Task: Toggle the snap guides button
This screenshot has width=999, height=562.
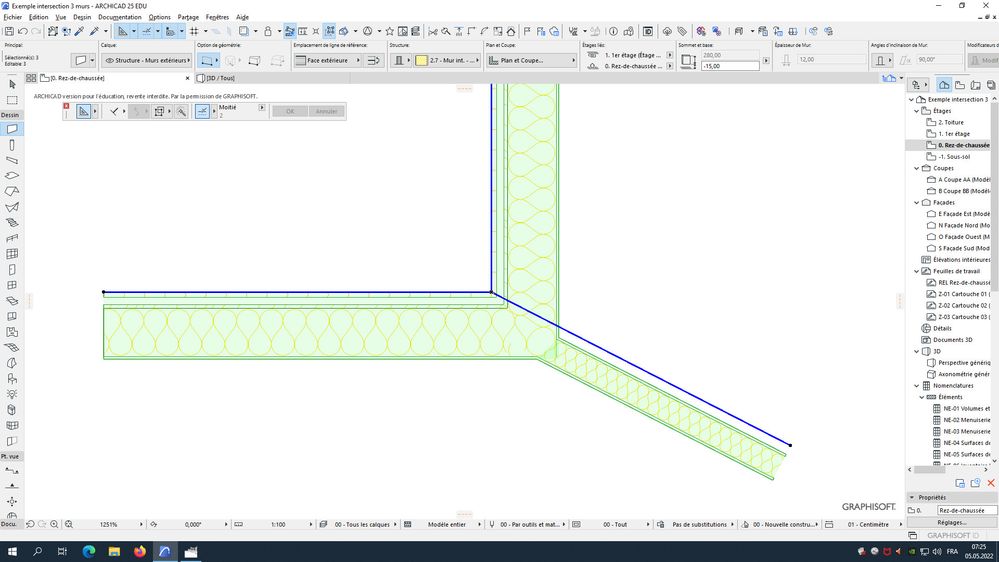Action: (x=147, y=31)
